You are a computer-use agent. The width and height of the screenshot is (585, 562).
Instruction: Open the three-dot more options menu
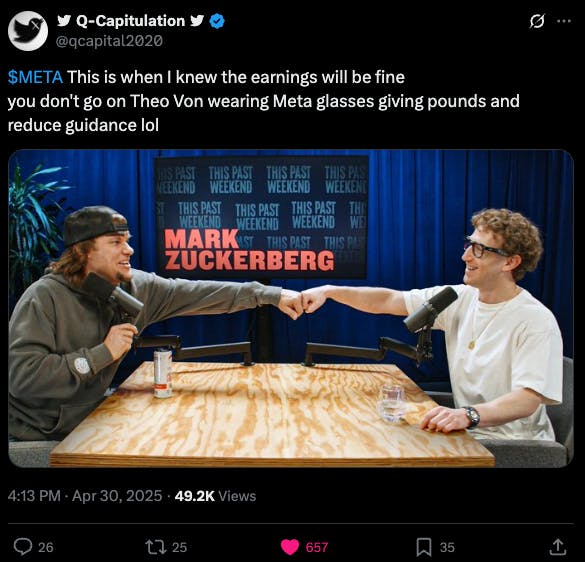pos(564,21)
